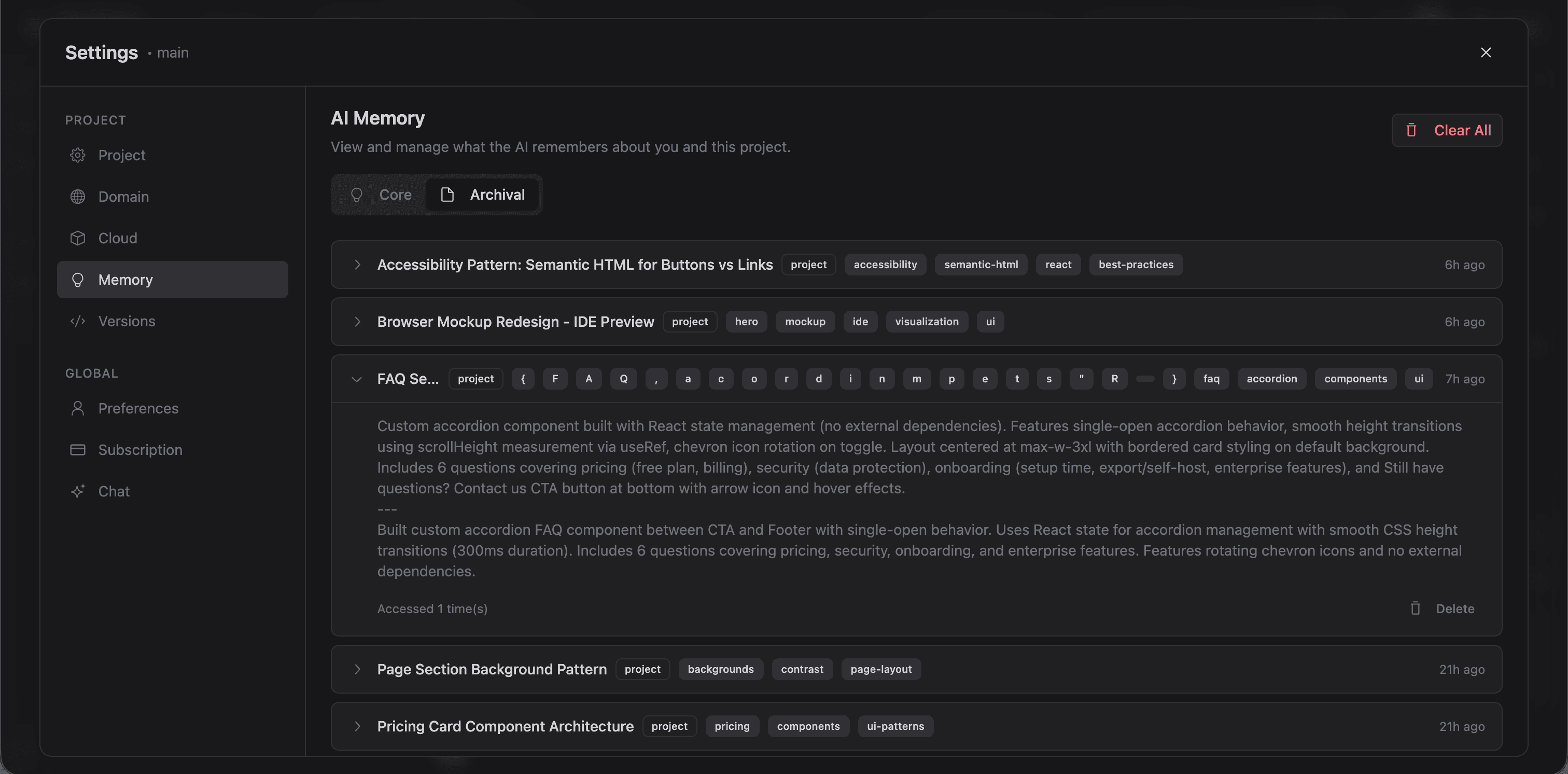Click Accessibility Pattern entry title
The image size is (1568, 774).
575,264
